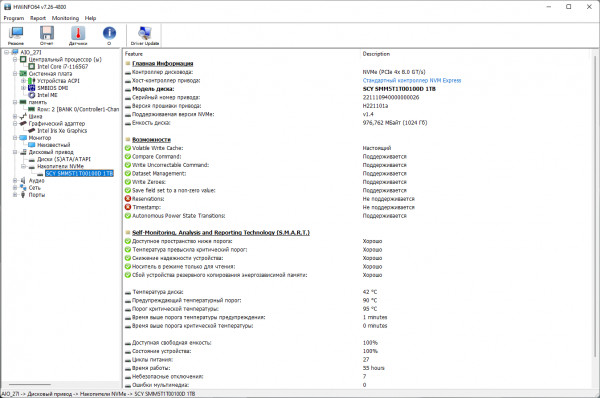This screenshot has height=398, width=600.
Task: Click the Системная плата motherboard icon
Action: click(23, 73)
